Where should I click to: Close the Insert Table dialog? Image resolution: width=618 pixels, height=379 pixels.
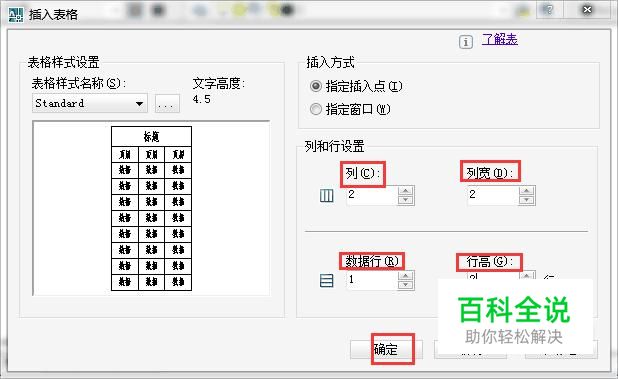[587, 9]
